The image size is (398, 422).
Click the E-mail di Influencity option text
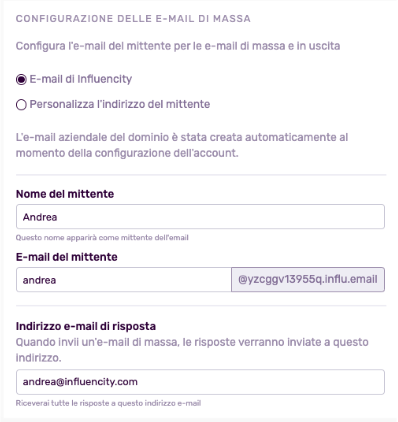pos(81,79)
